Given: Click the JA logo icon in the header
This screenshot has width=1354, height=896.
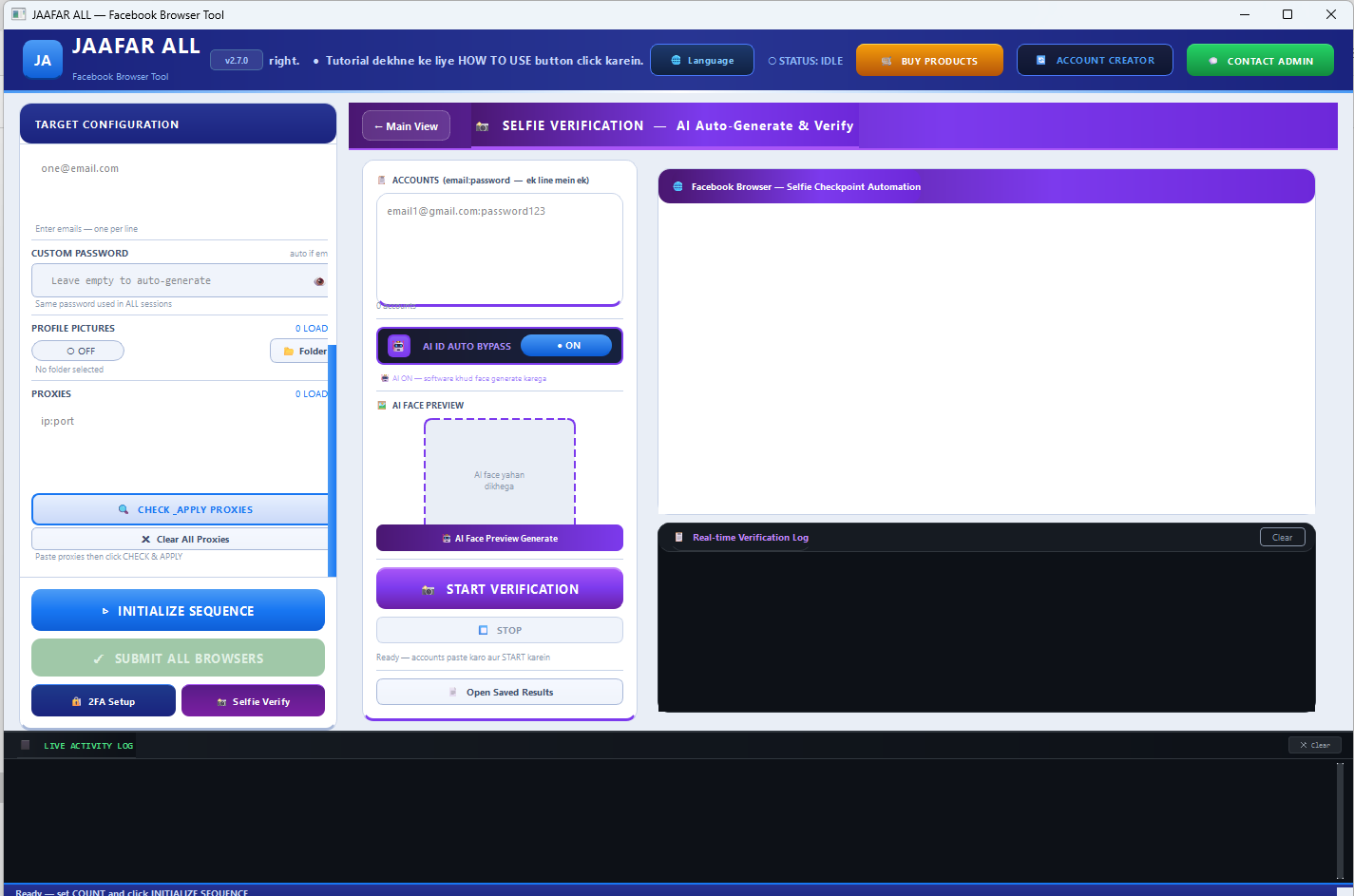Looking at the screenshot, I should pos(43,59).
